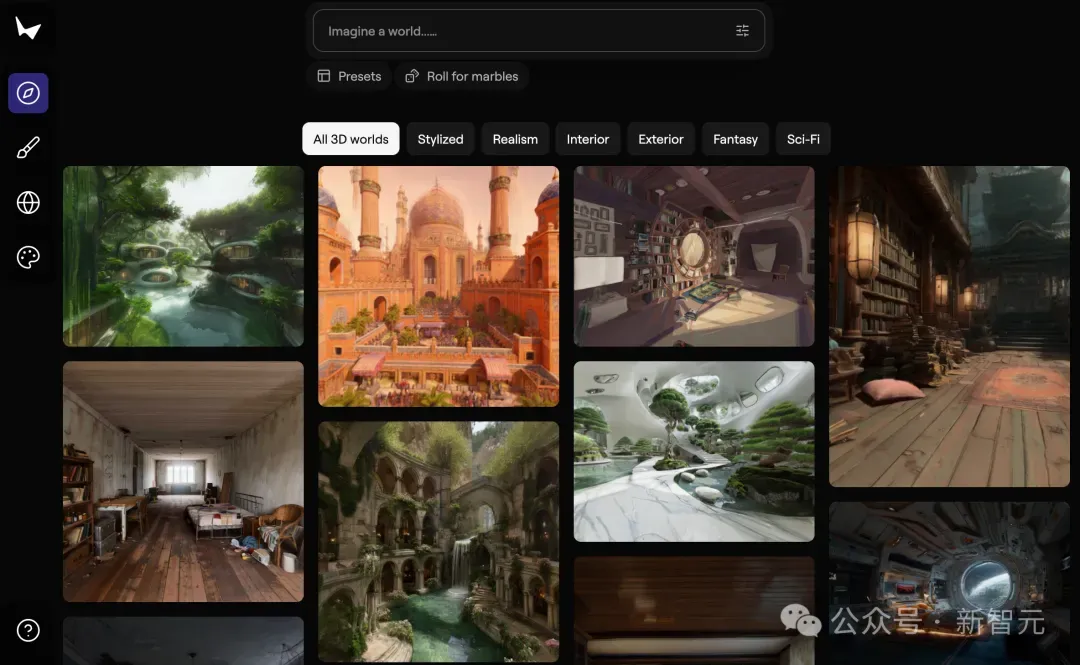Open the globe Worlds icon in sidebar
The width and height of the screenshot is (1080, 665).
click(28, 203)
